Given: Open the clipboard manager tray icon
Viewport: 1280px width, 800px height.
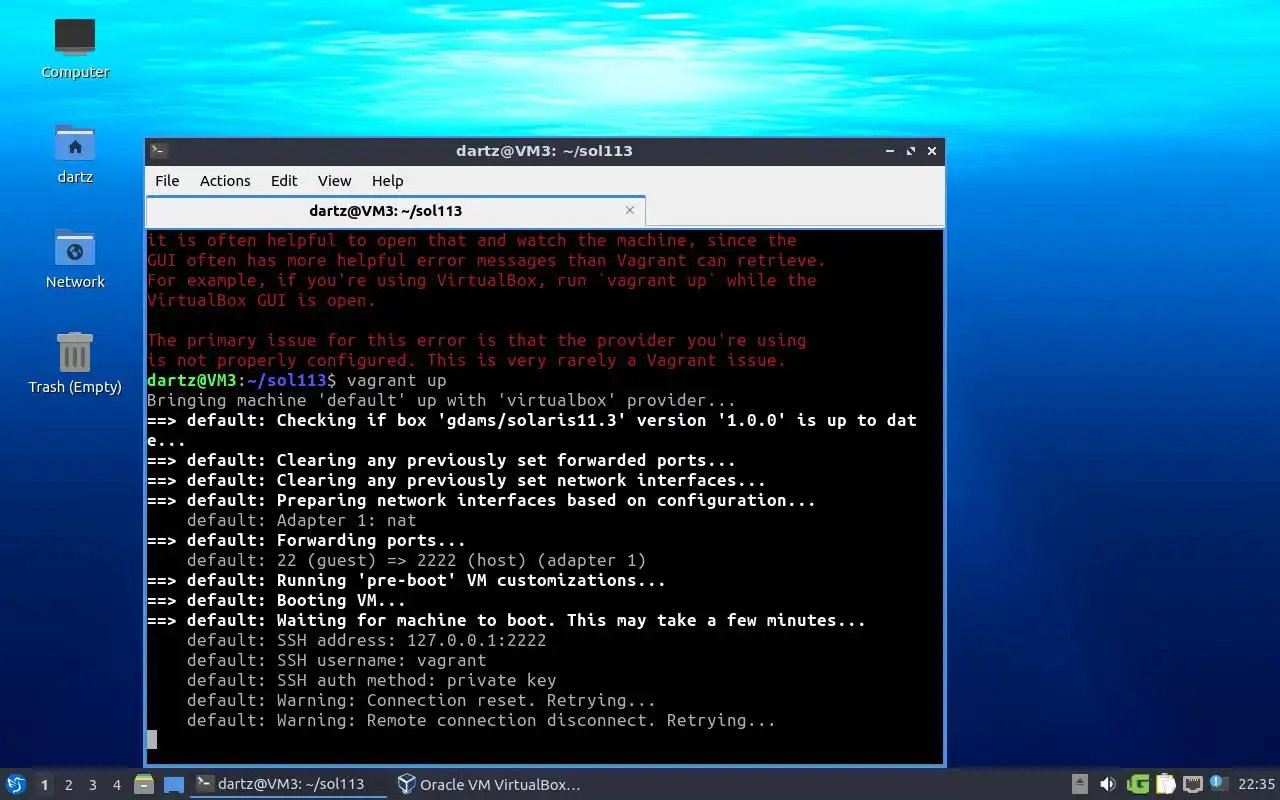Looking at the screenshot, I should [x=1166, y=784].
